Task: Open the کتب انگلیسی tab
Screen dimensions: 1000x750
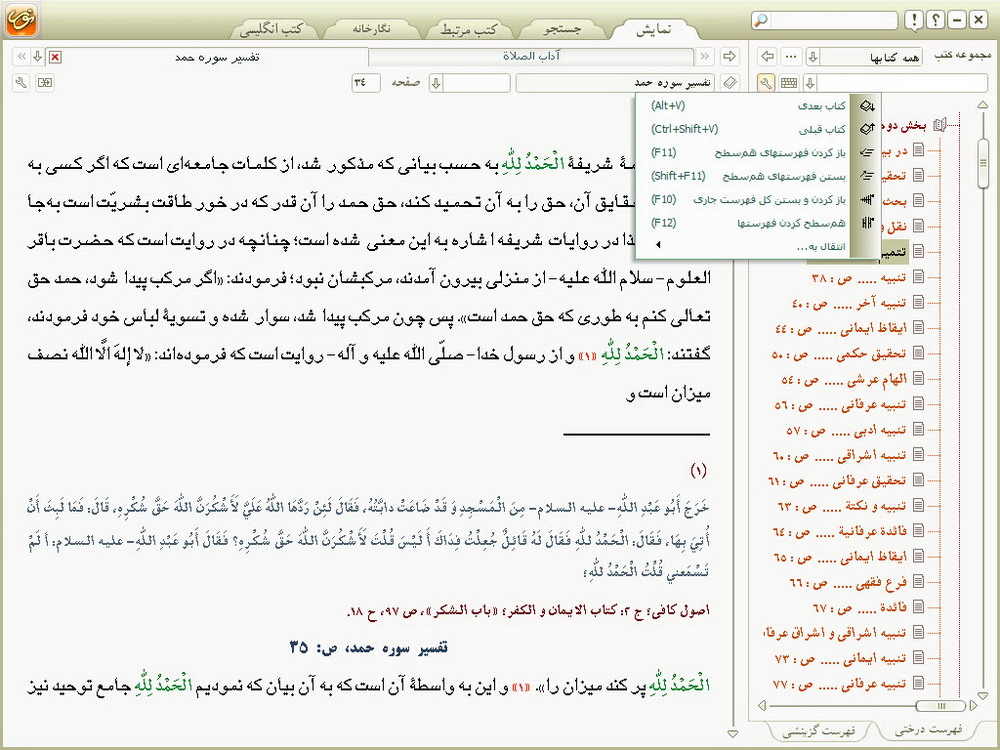Action: click(x=274, y=29)
